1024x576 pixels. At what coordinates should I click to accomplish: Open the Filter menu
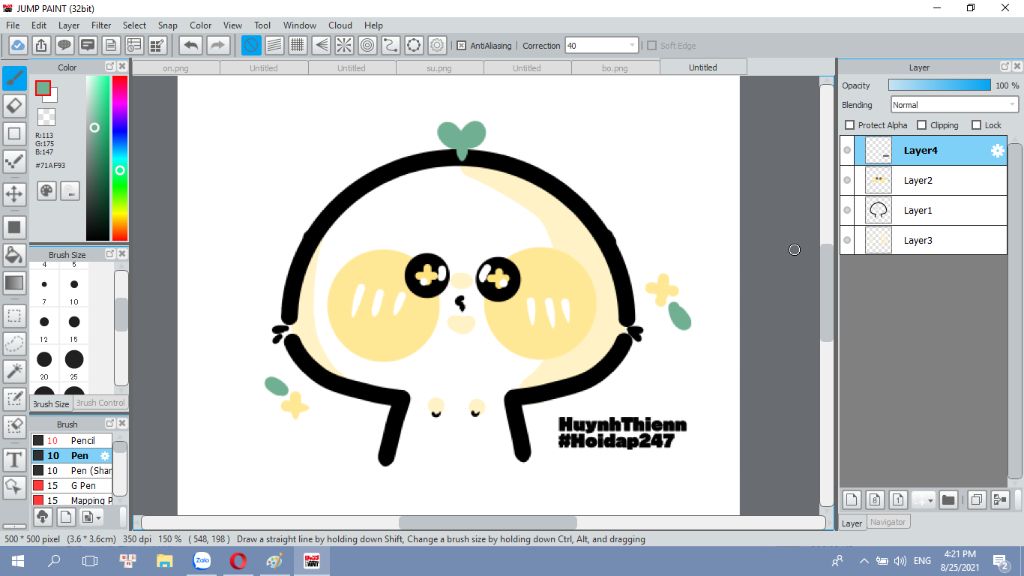pyautogui.click(x=101, y=25)
